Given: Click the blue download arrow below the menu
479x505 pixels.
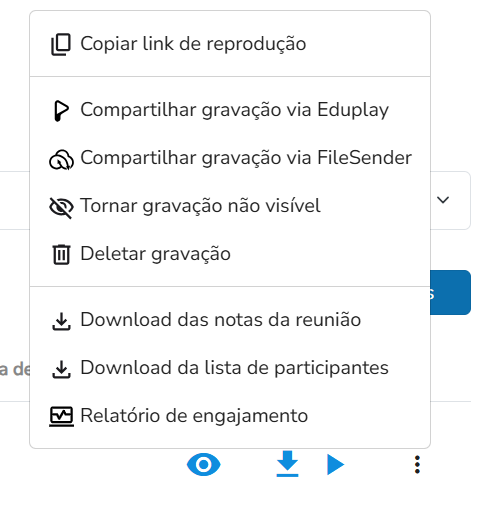Looking at the screenshot, I should coord(287,464).
